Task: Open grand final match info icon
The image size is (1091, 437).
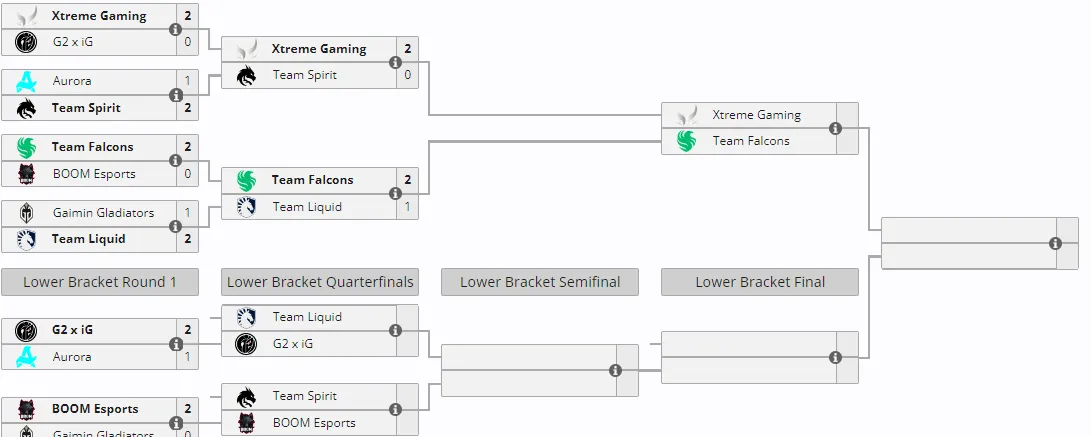Action: pyautogui.click(x=1055, y=244)
